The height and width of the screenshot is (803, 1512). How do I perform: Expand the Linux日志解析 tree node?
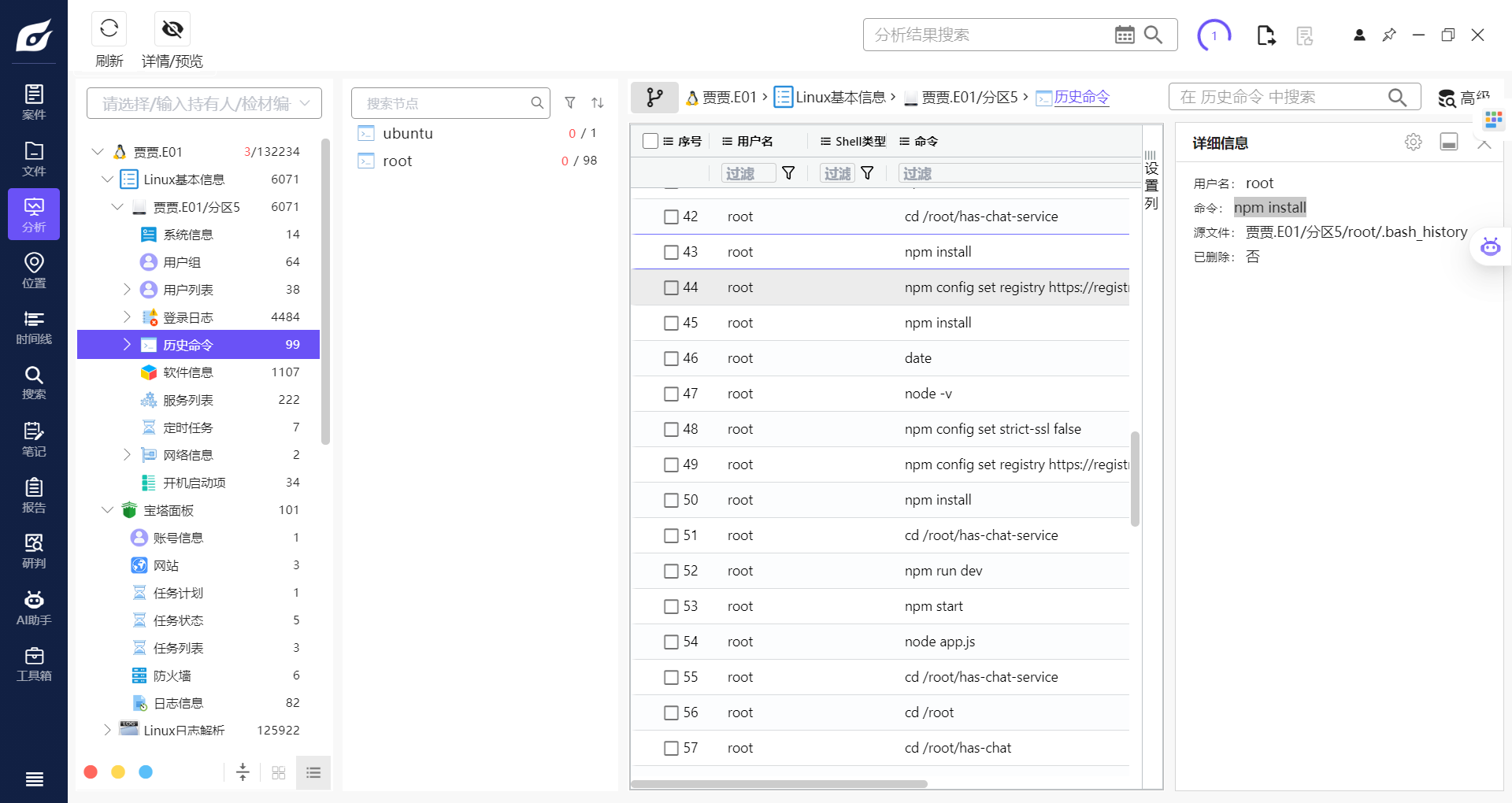pyautogui.click(x=107, y=730)
